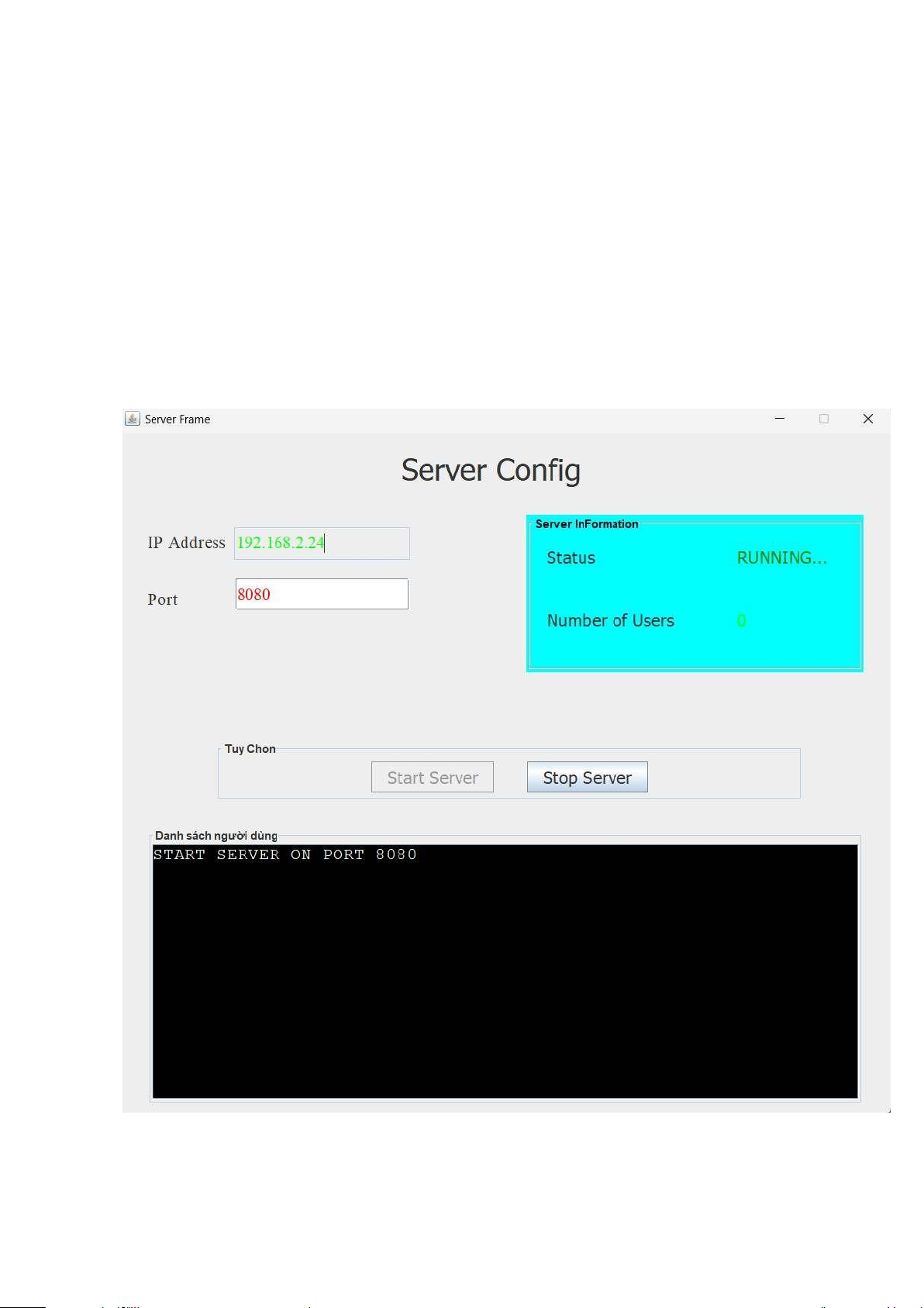Click the START SERVER ON PORT 8080 log line
The width and height of the screenshot is (924, 1308).
tap(284, 855)
